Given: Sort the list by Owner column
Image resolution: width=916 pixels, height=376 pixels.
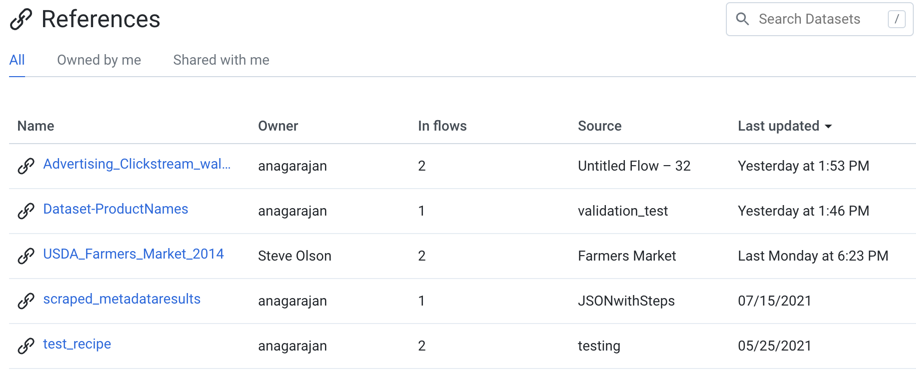Looking at the screenshot, I should click(278, 126).
